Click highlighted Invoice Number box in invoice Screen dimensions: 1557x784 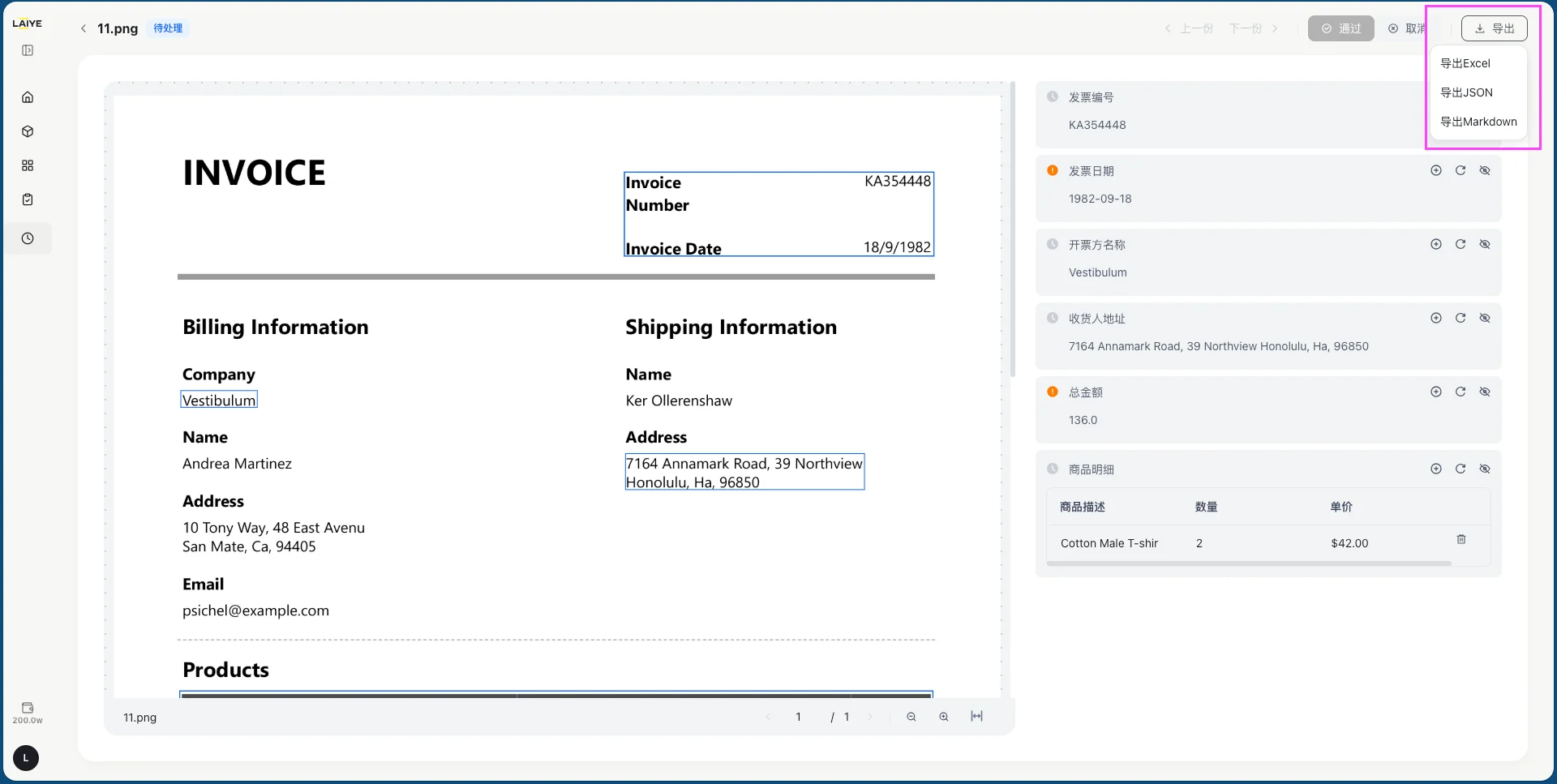click(x=778, y=214)
